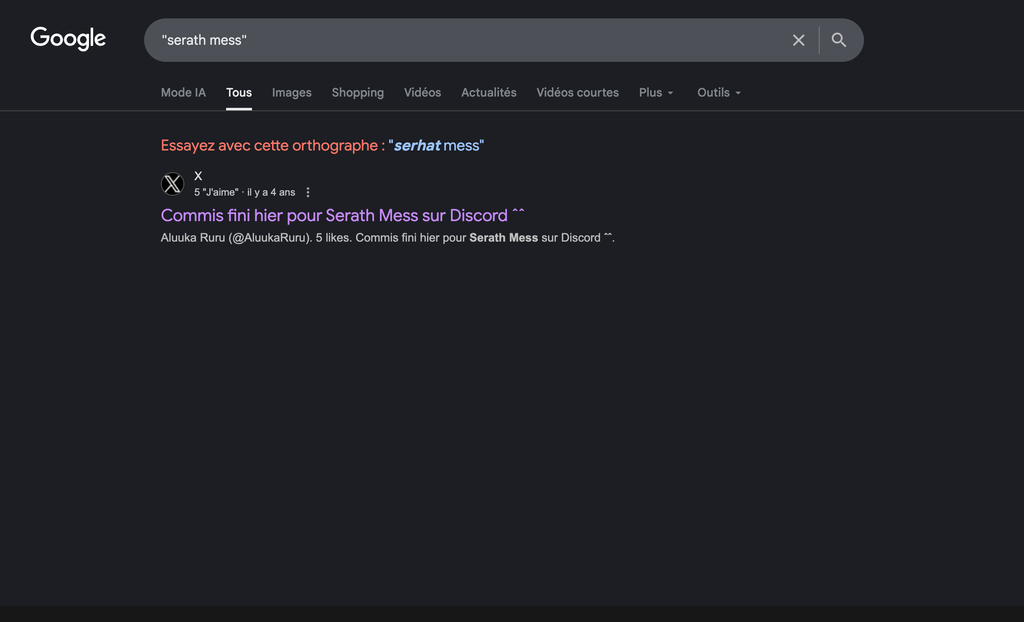
Task: Click the "serhat mess" spelling suggestion
Action: click(x=436, y=146)
